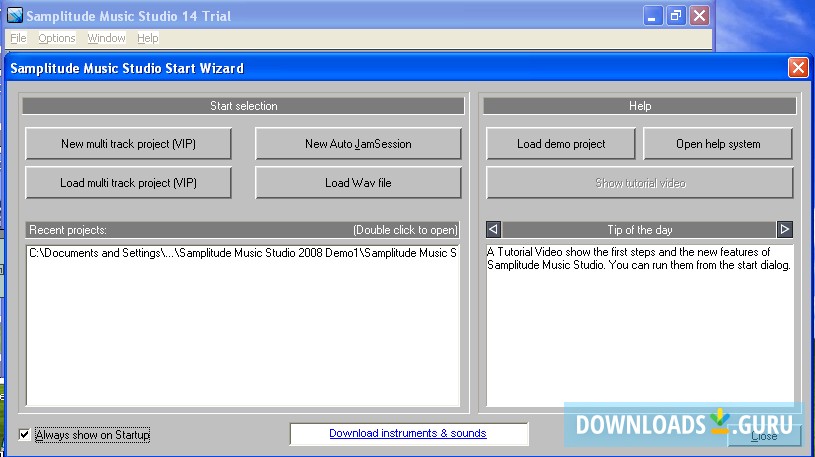Screen dimensions: 815x457
Task: Restore down the Samplitude main window
Action: (675, 16)
